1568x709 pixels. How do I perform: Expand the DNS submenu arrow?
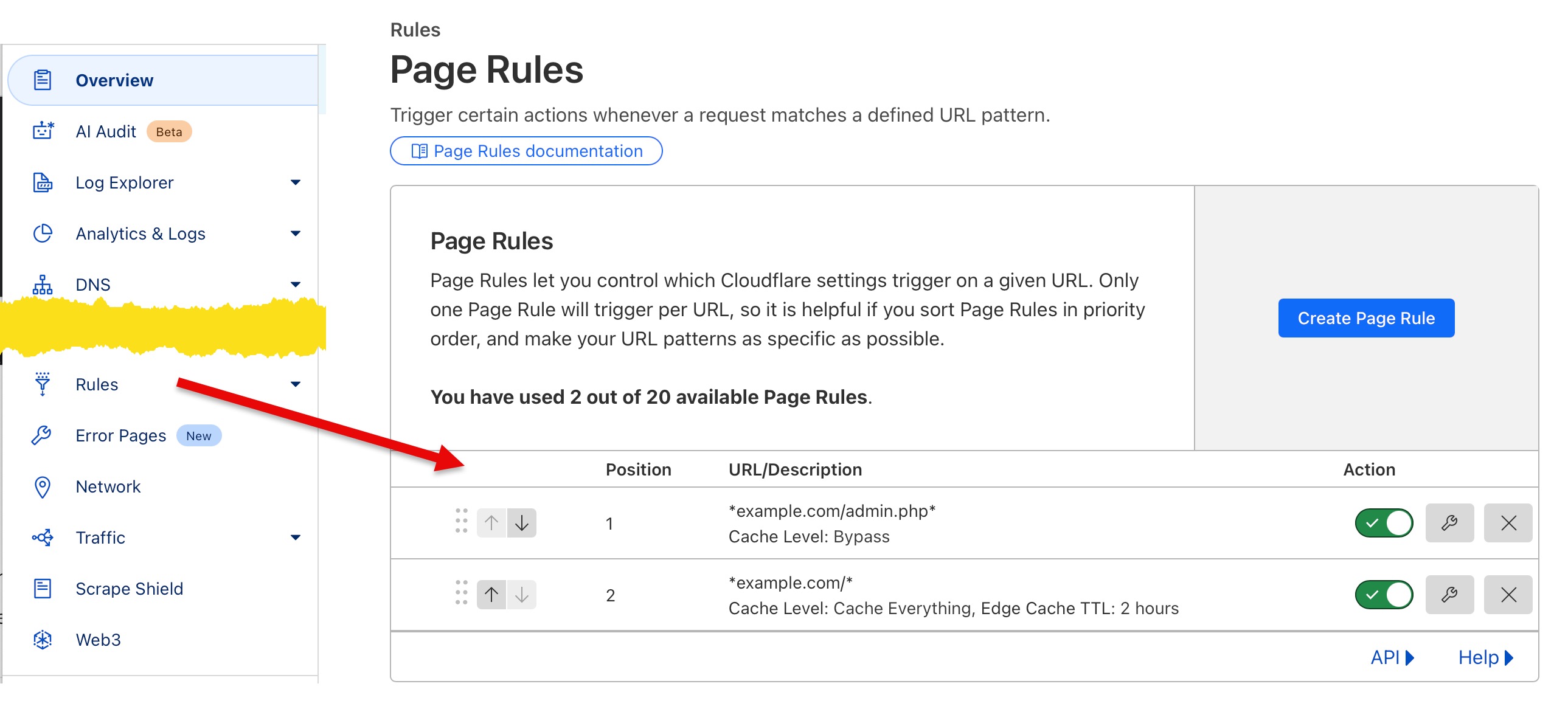point(295,285)
